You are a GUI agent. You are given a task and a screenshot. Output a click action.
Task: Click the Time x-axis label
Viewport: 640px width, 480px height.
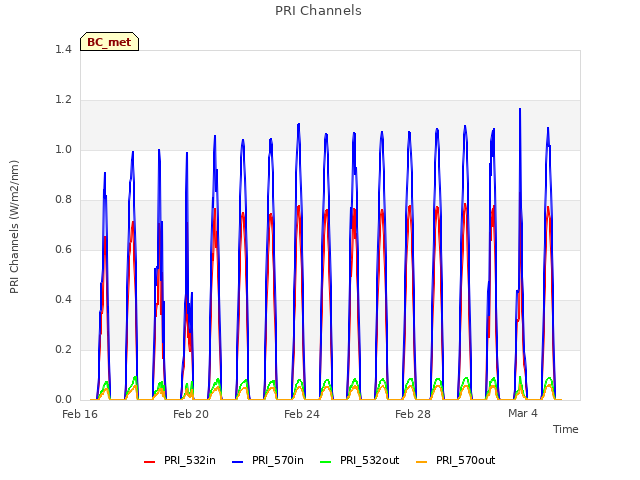click(x=566, y=429)
